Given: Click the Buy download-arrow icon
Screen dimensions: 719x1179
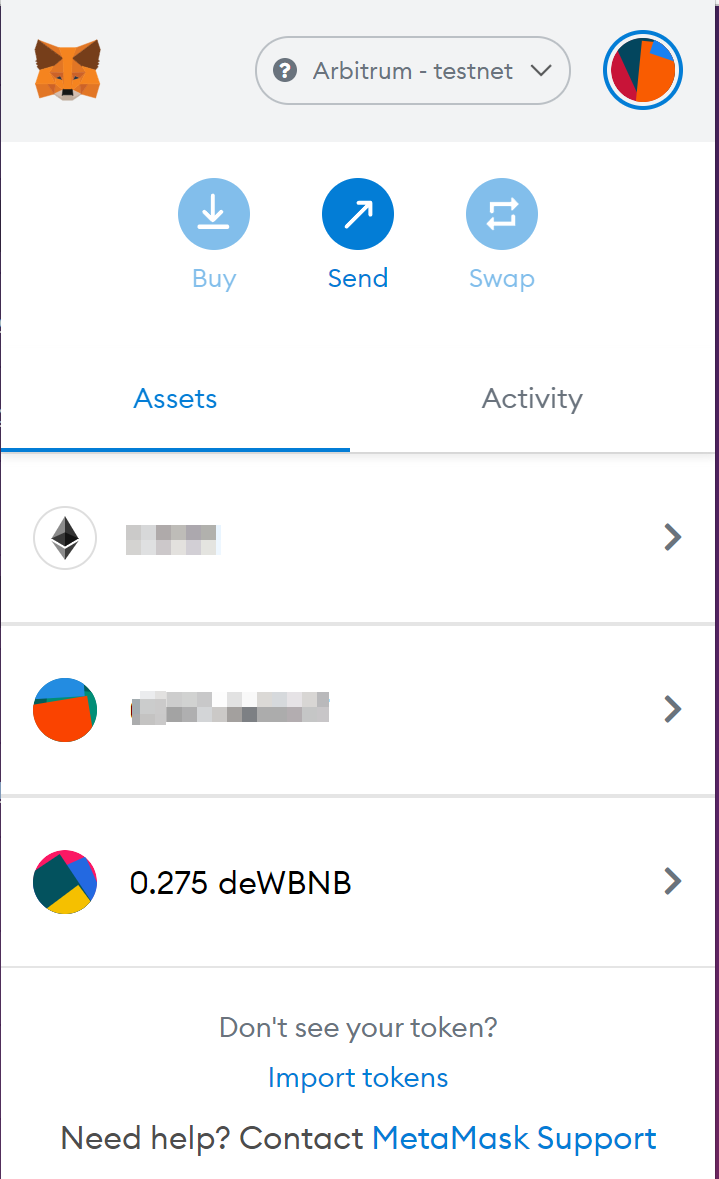Looking at the screenshot, I should coord(213,213).
